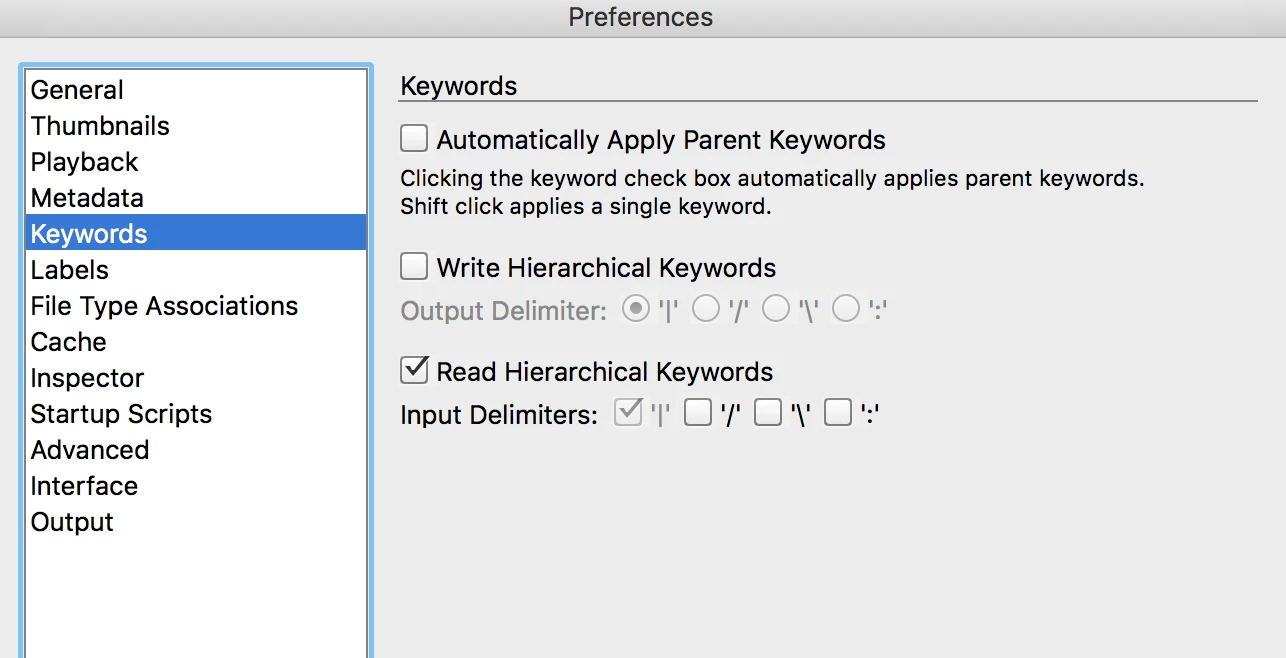
Task: Select the ':' output delimiter radio
Action: [x=846, y=310]
